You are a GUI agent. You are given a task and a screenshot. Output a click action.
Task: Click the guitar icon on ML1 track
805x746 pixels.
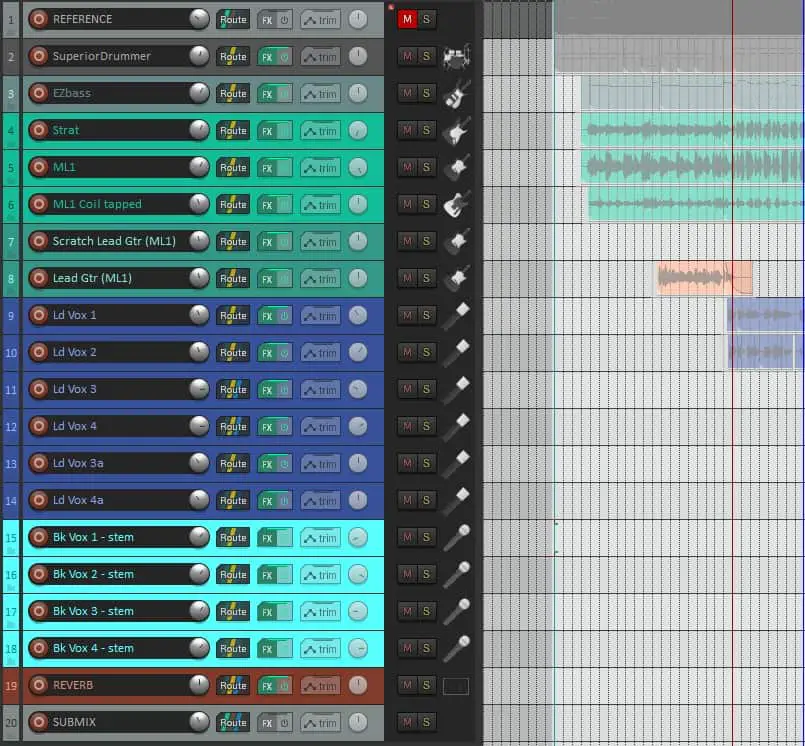pos(456,167)
